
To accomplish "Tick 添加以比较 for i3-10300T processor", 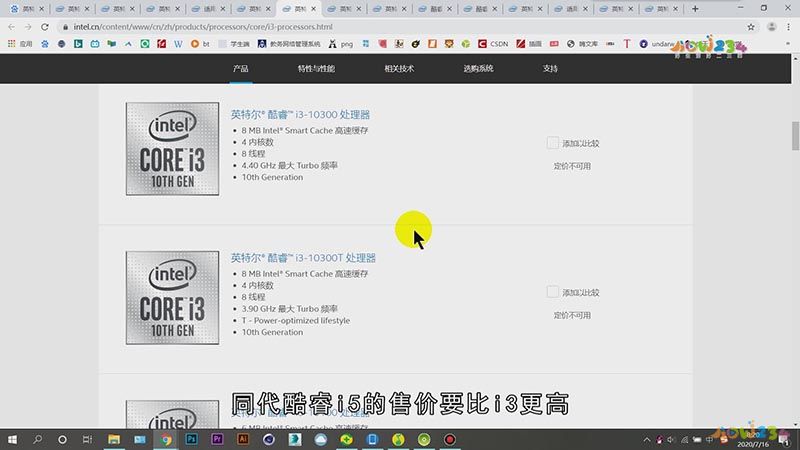I will (x=553, y=292).
